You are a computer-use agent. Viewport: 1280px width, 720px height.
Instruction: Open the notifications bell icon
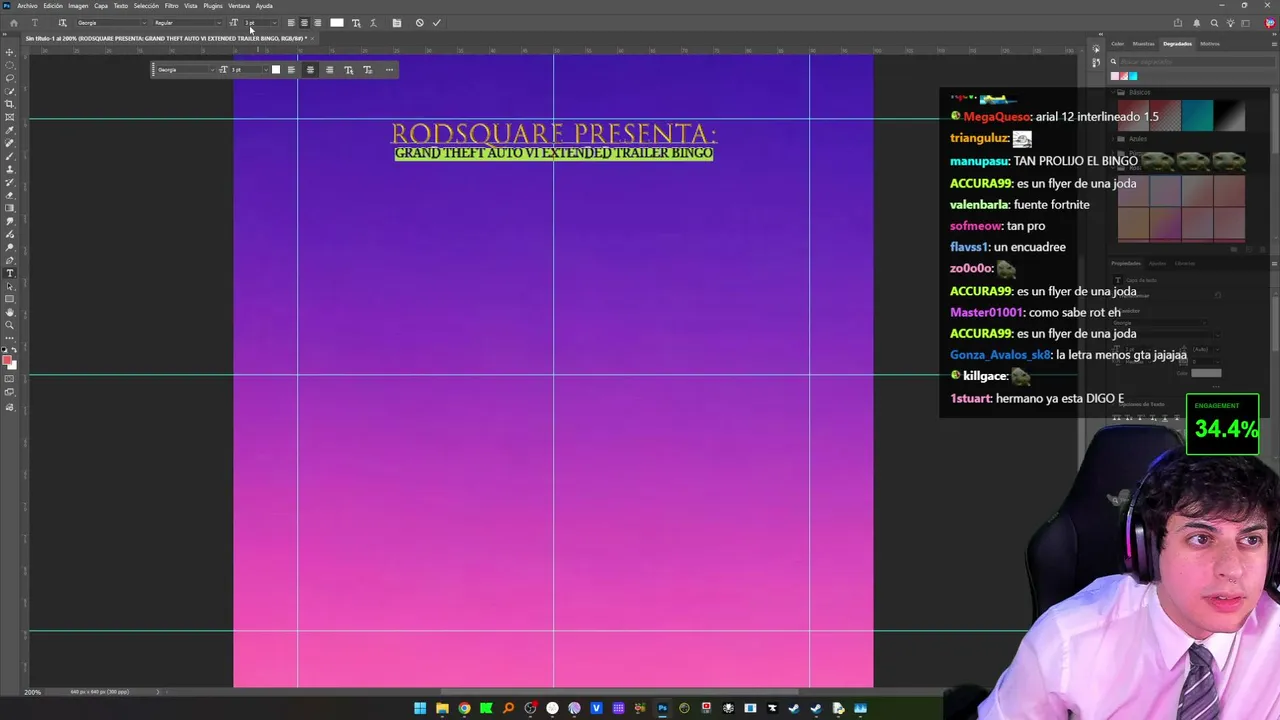(x=1196, y=23)
